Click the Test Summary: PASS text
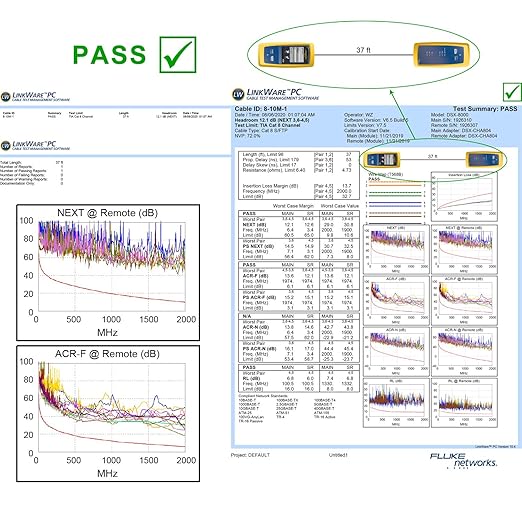The height and width of the screenshot is (522, 522). pos(485,109)
